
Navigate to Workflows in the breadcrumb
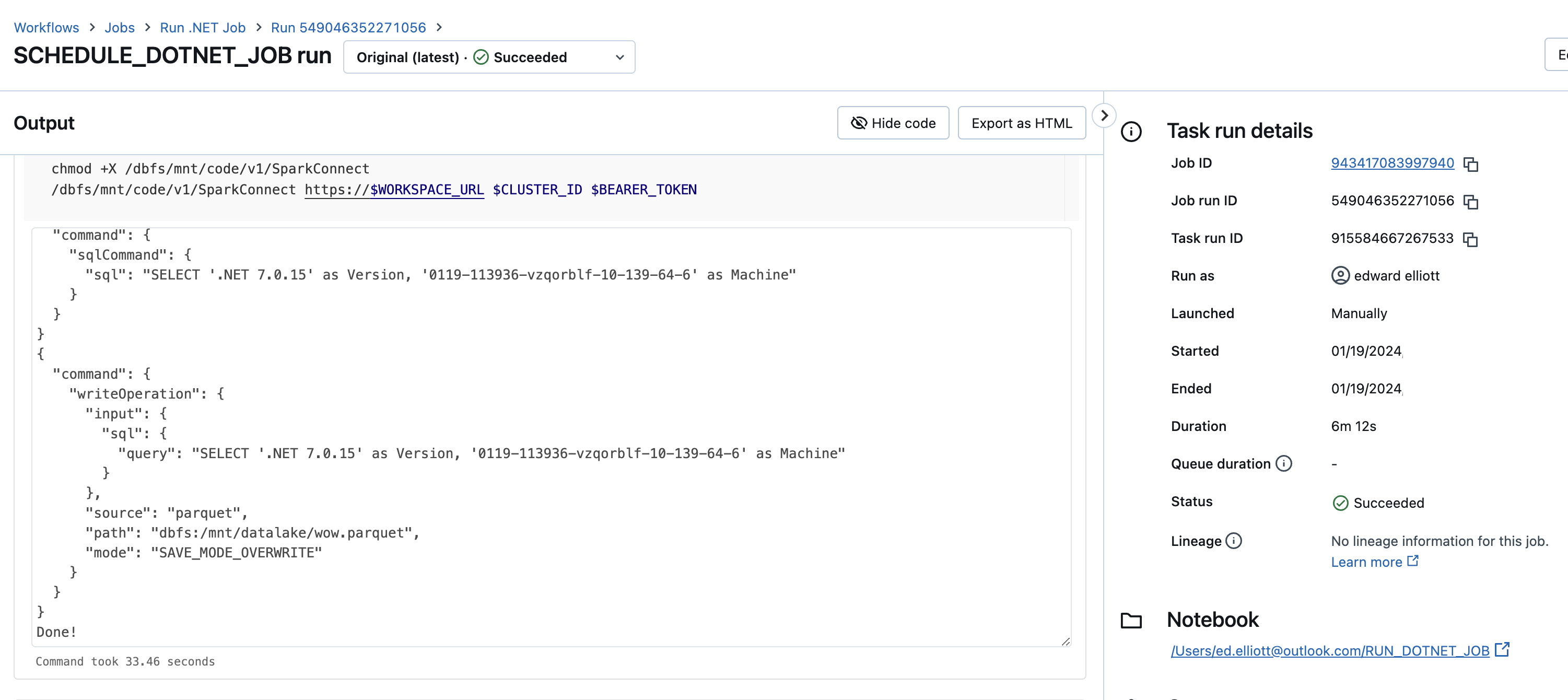[47, 27]
